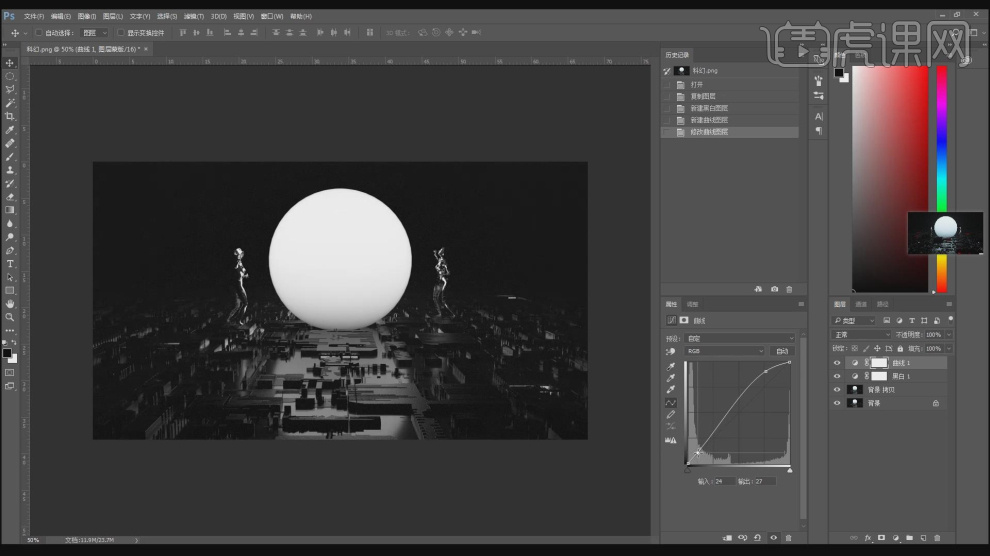Reset the curves adjustment to defaults
This screenshot has width=990, height=556.
[757, 538]
